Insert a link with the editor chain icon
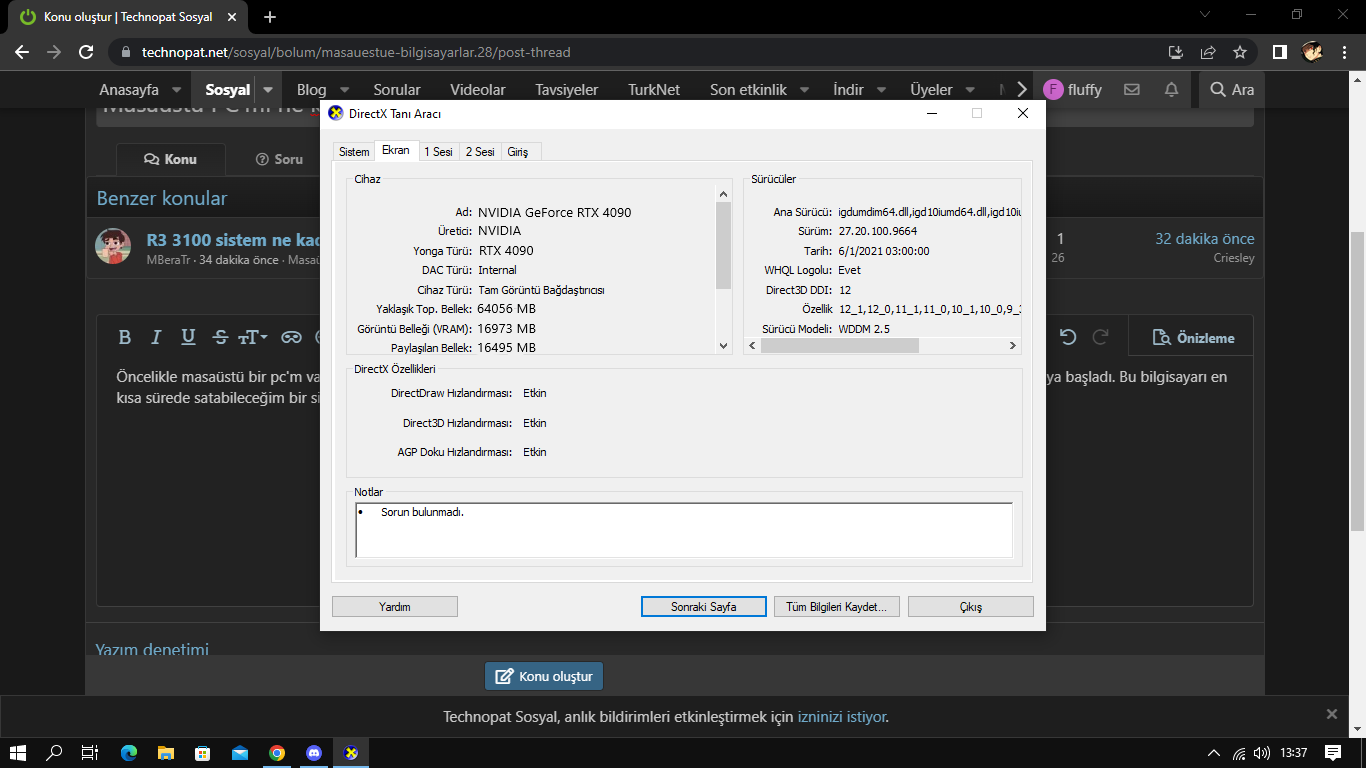Screen dimensions: 1366x768 coord(291,337)
